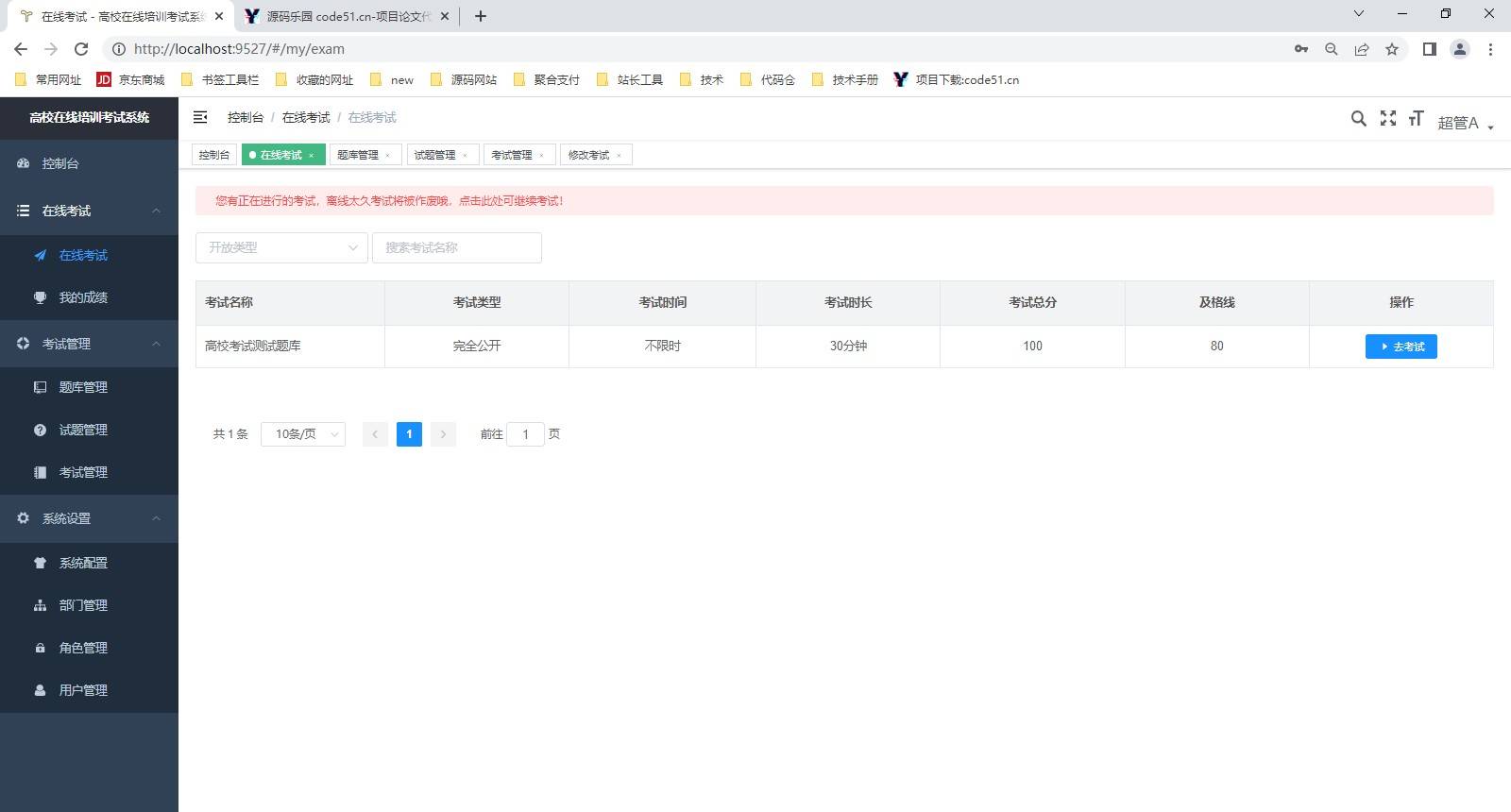Select page 1 in pagination
This screenshot has width=1511, height=812.
pyautogui.click(x=409, y=434)
